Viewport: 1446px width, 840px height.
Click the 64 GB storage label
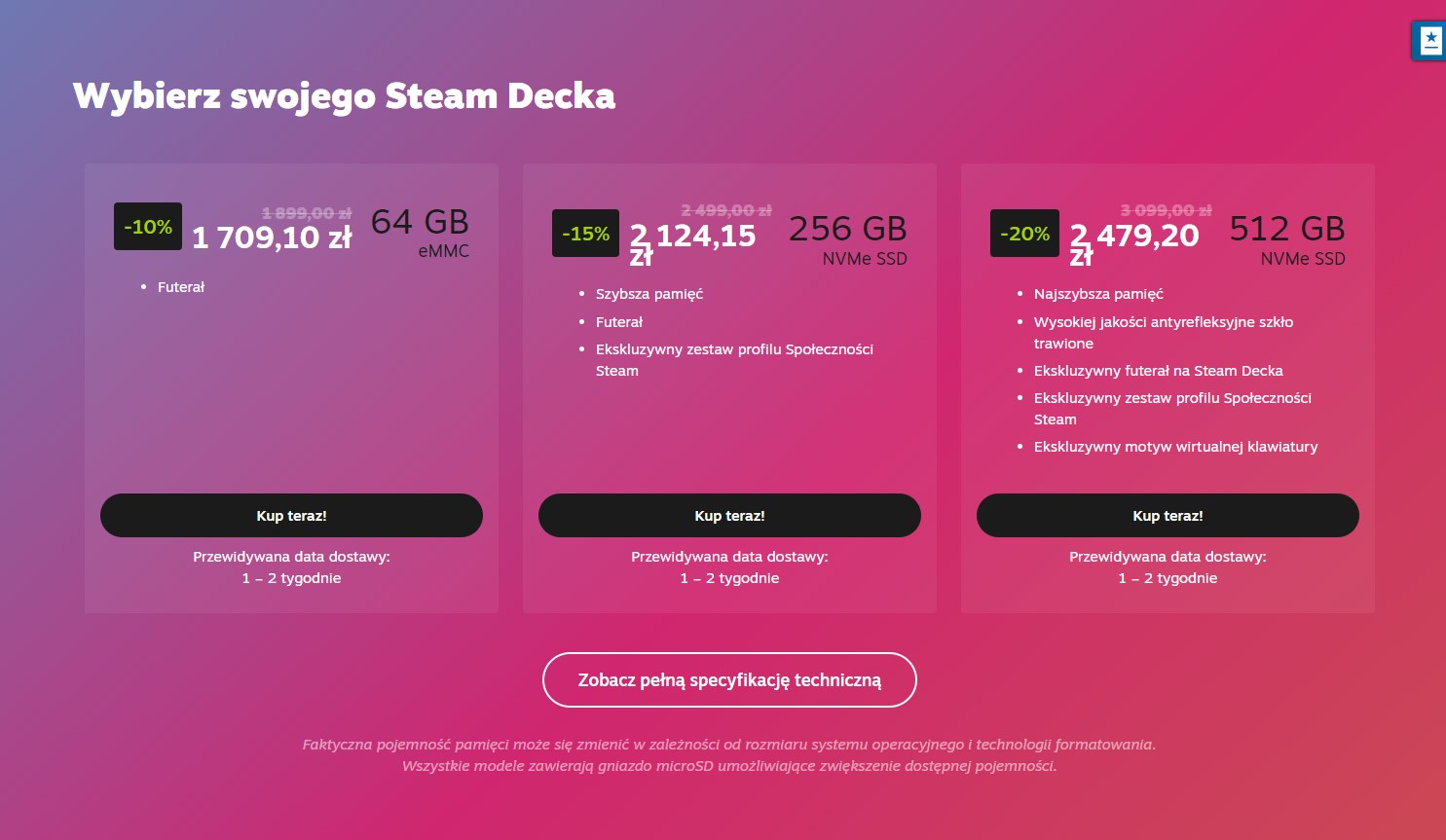(420, 222)
